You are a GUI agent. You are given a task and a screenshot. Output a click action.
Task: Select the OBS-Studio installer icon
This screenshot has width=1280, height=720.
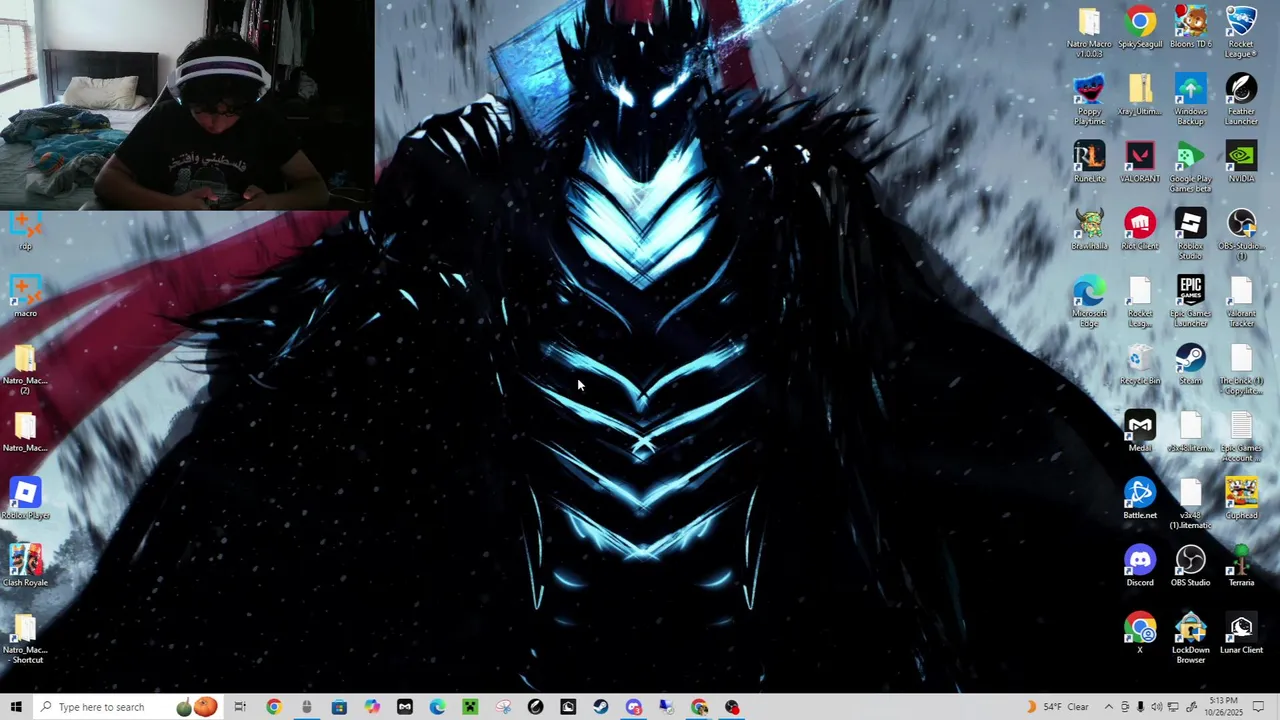1241,234
